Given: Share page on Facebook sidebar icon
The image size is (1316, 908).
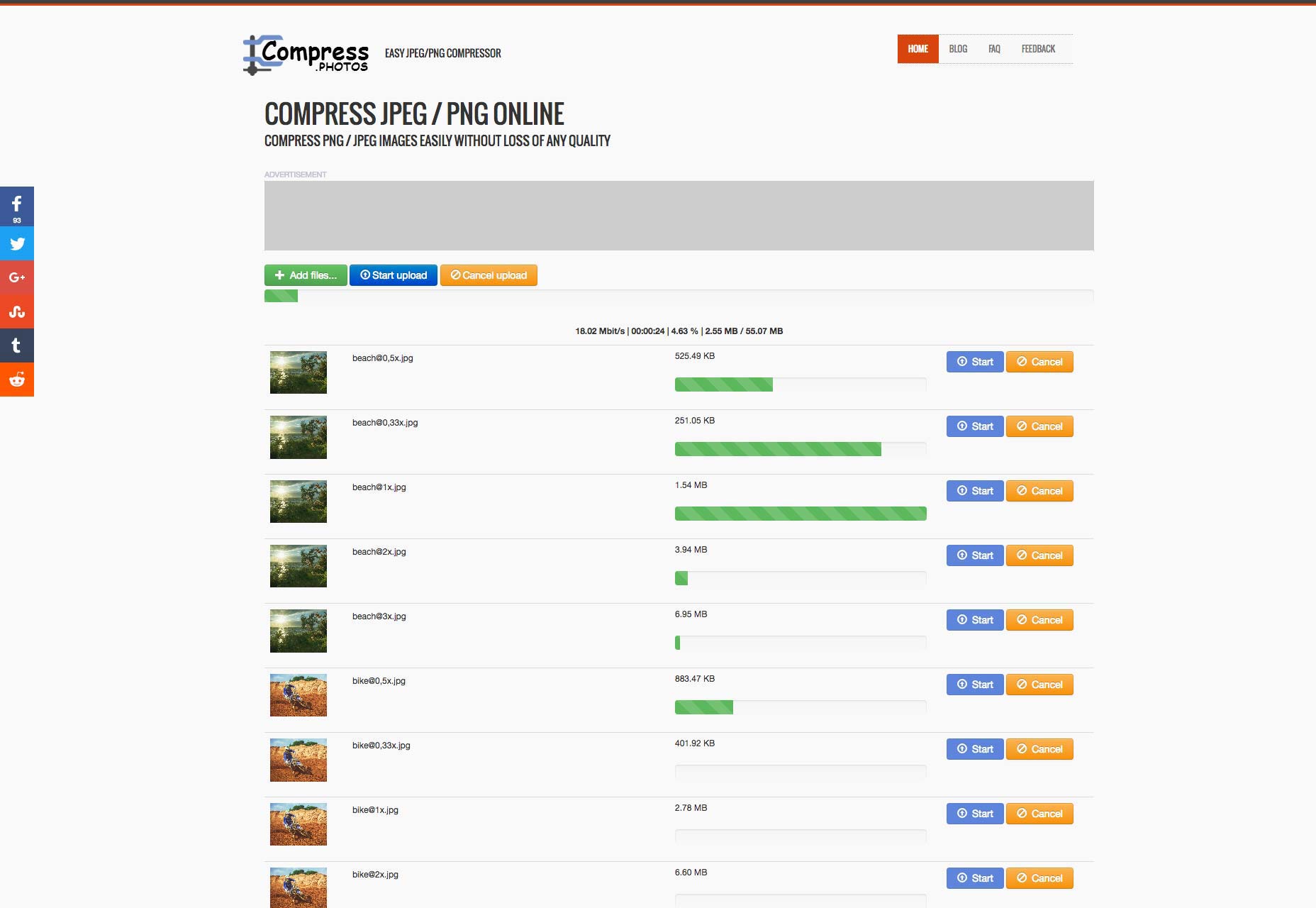Looking at the screenshot, I should point(17,206).
